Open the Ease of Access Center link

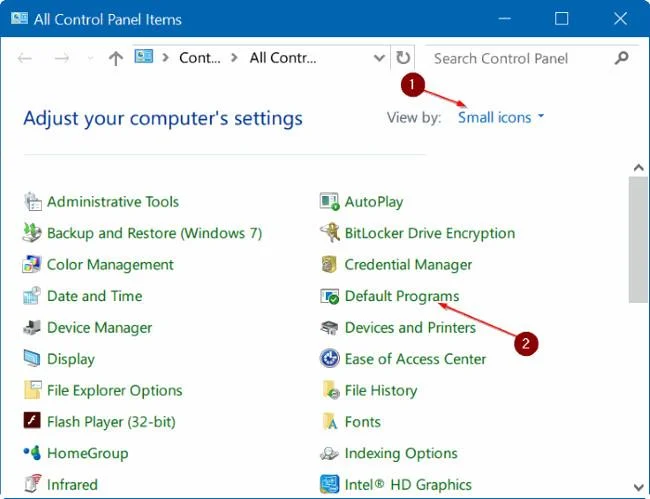coord(415,359)
